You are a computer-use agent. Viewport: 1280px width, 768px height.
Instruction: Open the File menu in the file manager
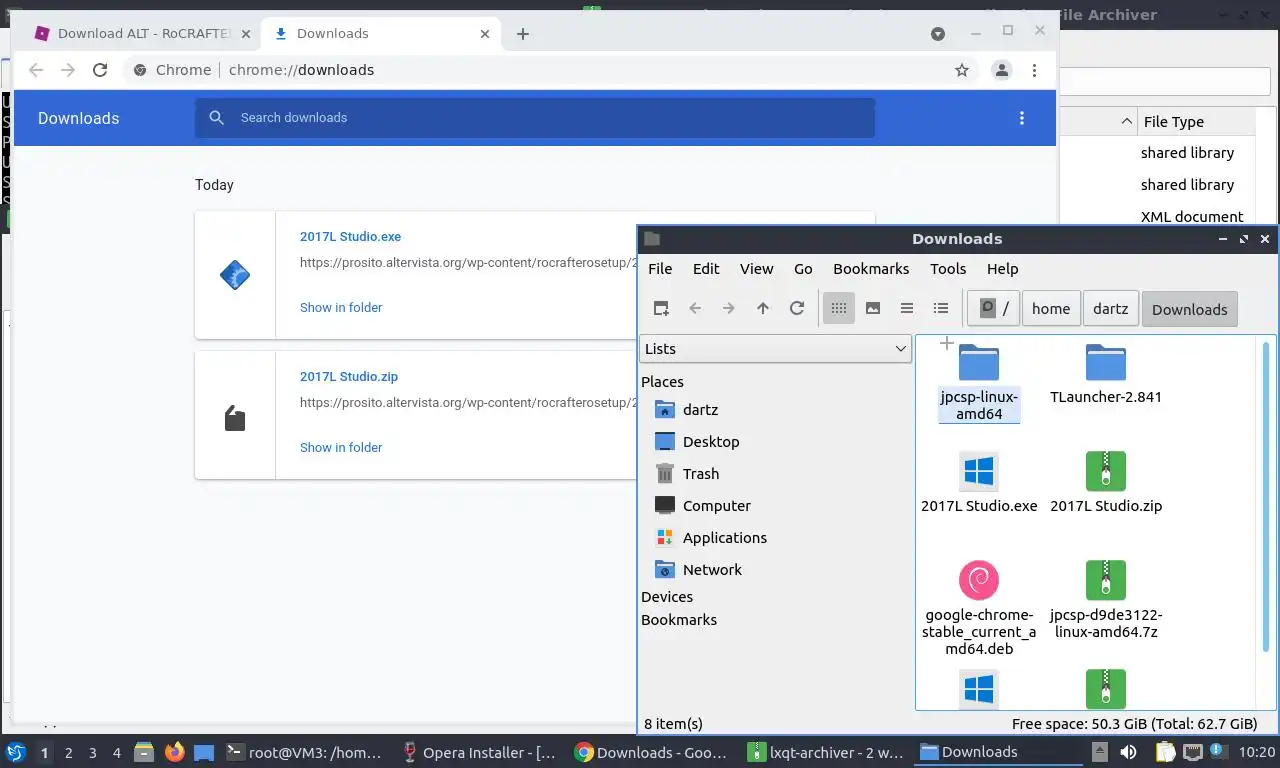click(660, 269)
